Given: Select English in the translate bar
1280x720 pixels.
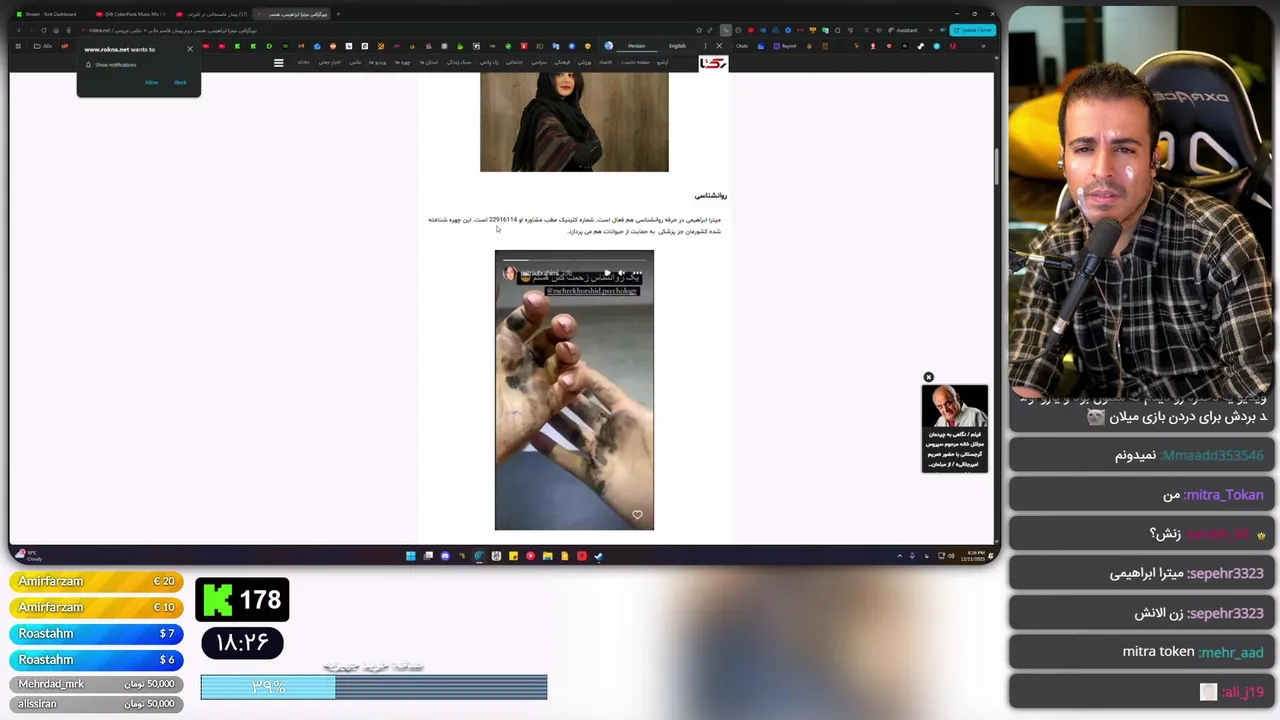Looking at the screenshot, I should pyautogui.click(x=677, y=46).
